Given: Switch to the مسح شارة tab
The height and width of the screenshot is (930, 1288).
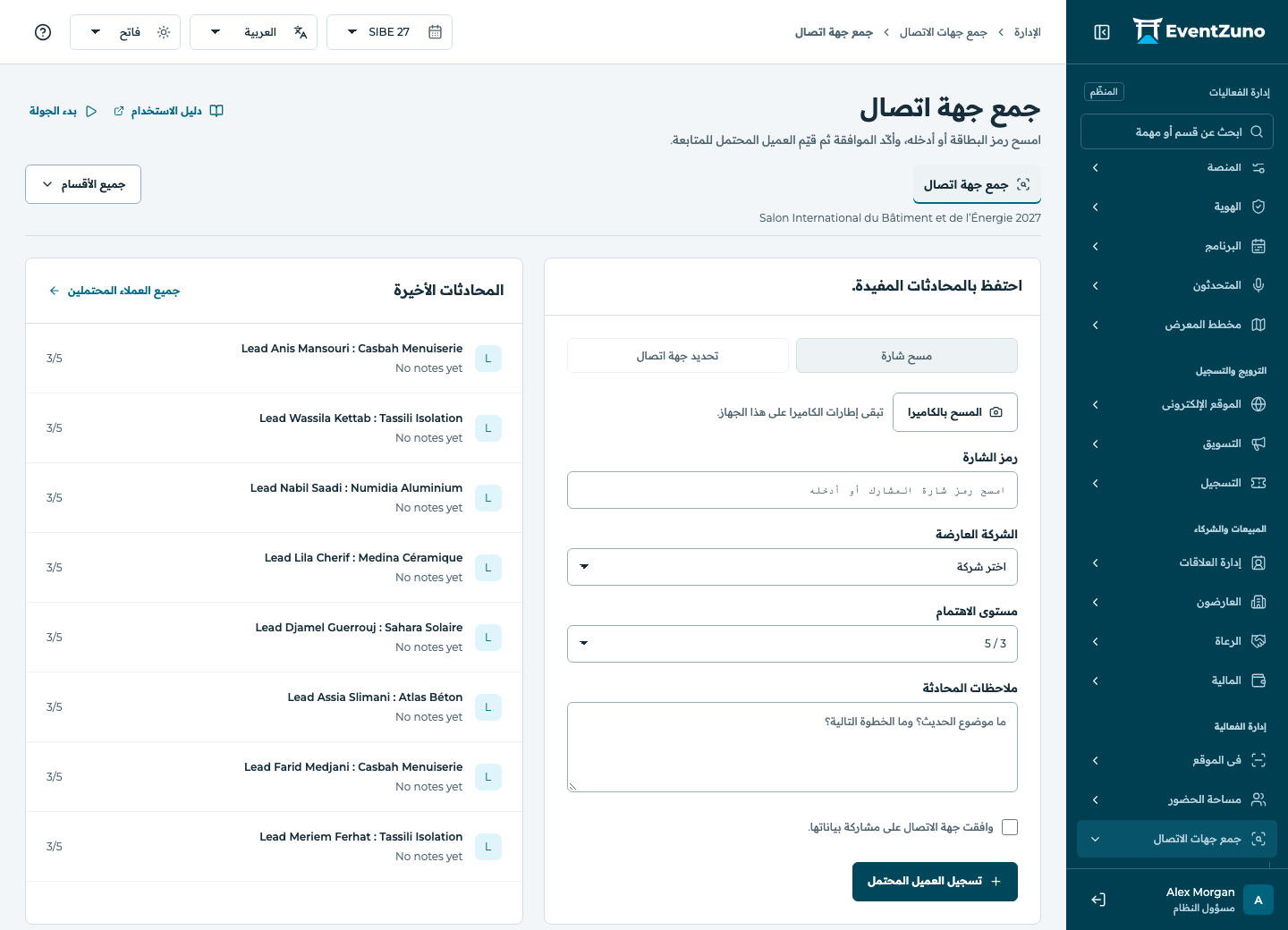Looking at the screenshot, I should pos(907,356).
